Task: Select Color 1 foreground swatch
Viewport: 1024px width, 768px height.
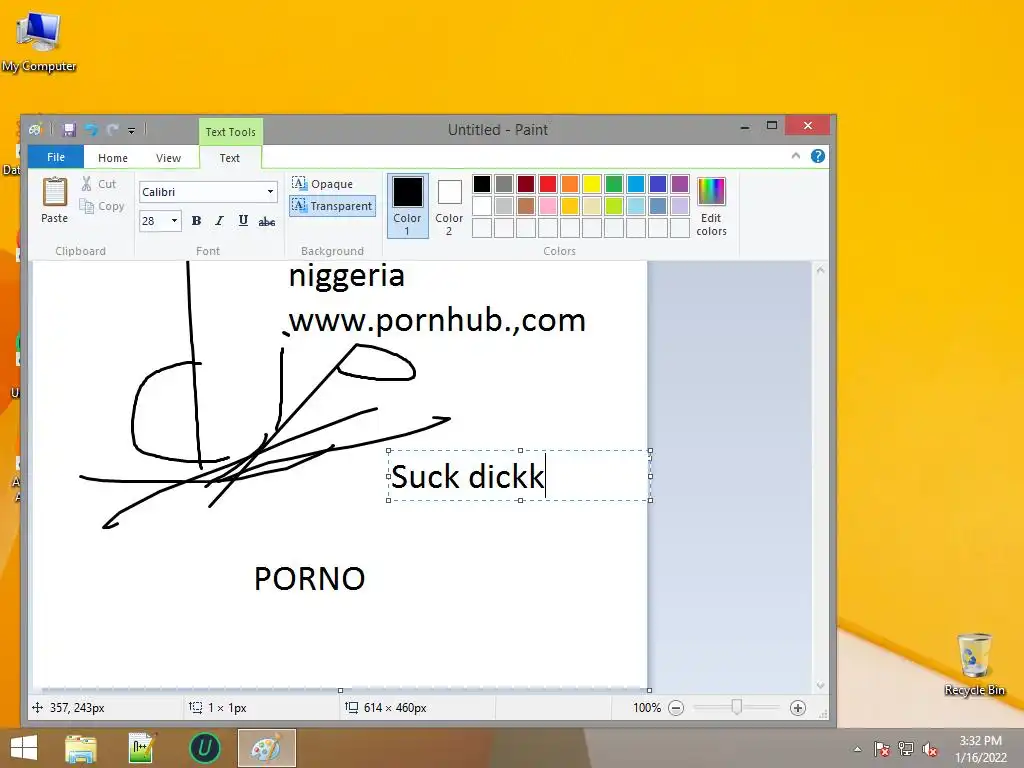Action: pyautogui.click(x=408, y=205)
